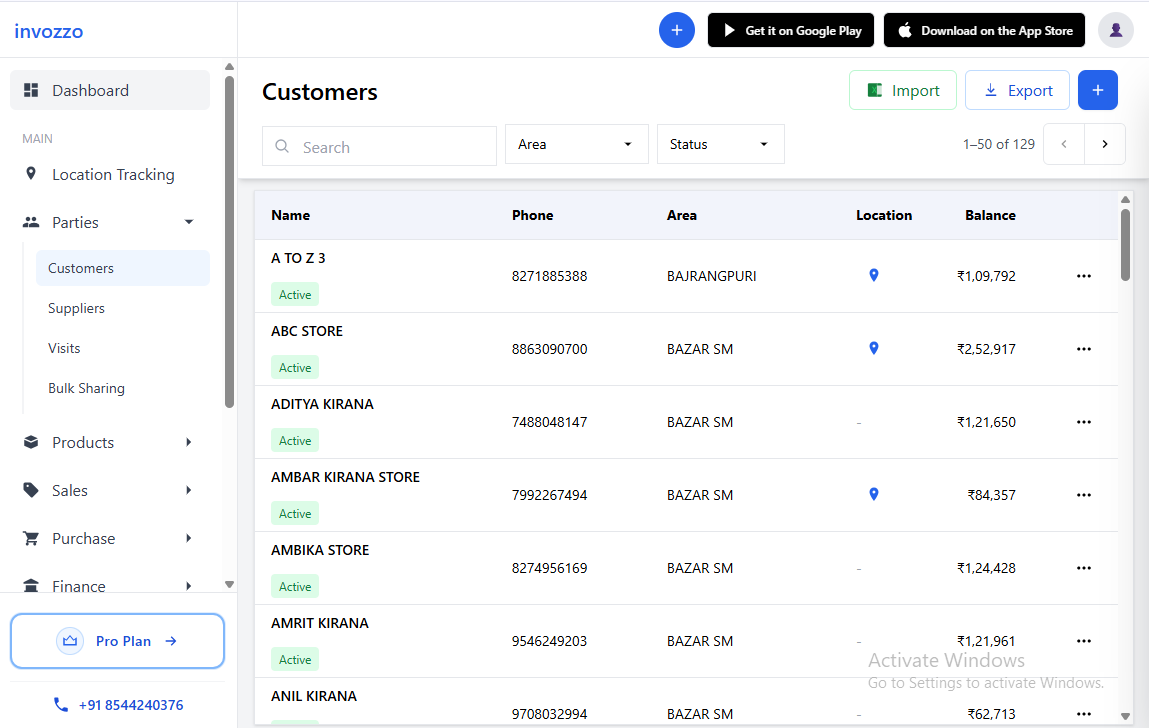This screenshot has width=1149, height=728.
Task: Go to next page of customers
Action: [x=1104, y=144]
